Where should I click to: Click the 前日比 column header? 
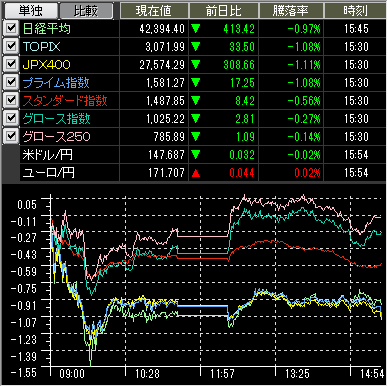point(224,11)
